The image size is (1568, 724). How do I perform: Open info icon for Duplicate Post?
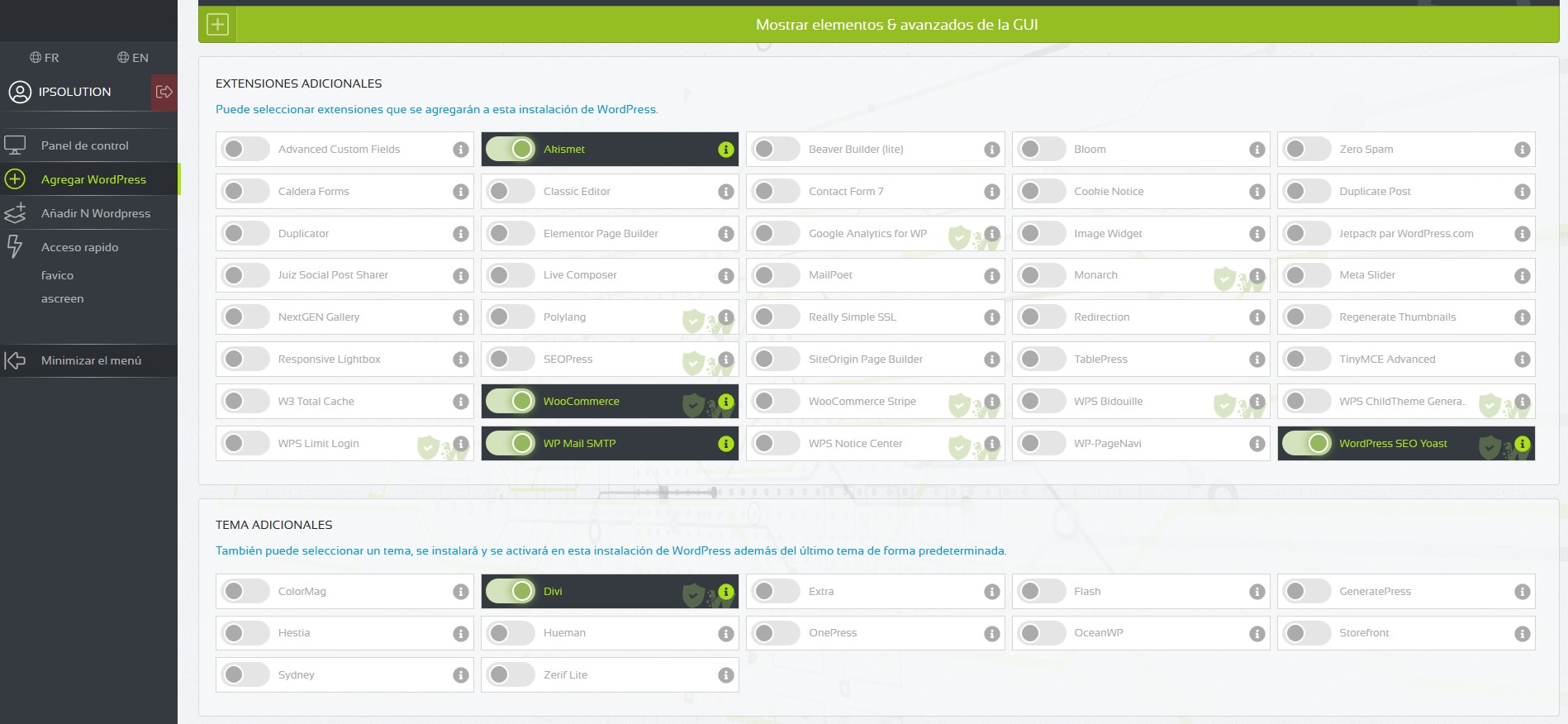point(1523,192)
